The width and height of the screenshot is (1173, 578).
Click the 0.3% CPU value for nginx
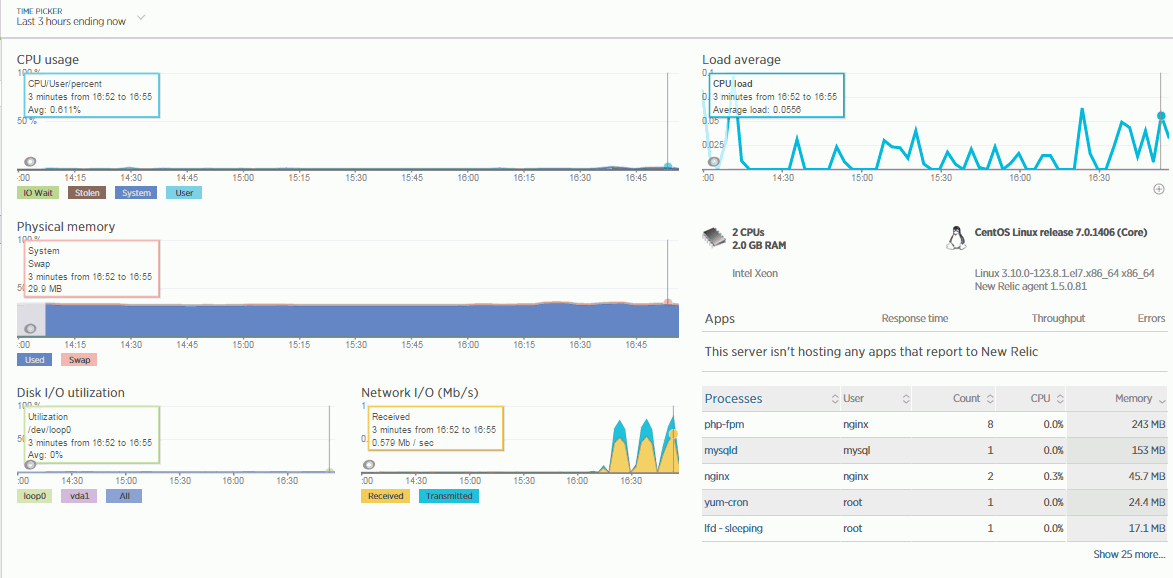point(1053,476)
